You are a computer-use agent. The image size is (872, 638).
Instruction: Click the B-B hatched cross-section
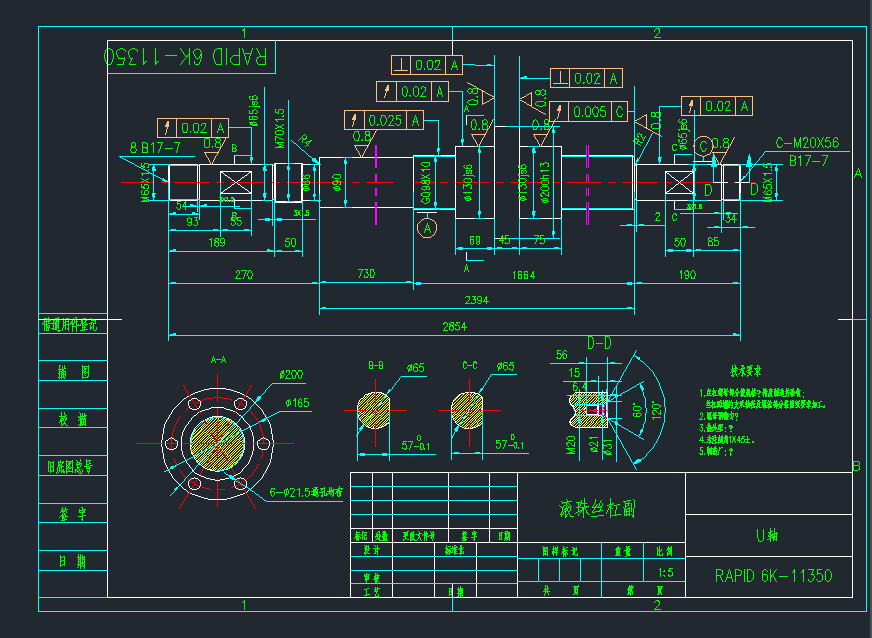coord(376,411)
